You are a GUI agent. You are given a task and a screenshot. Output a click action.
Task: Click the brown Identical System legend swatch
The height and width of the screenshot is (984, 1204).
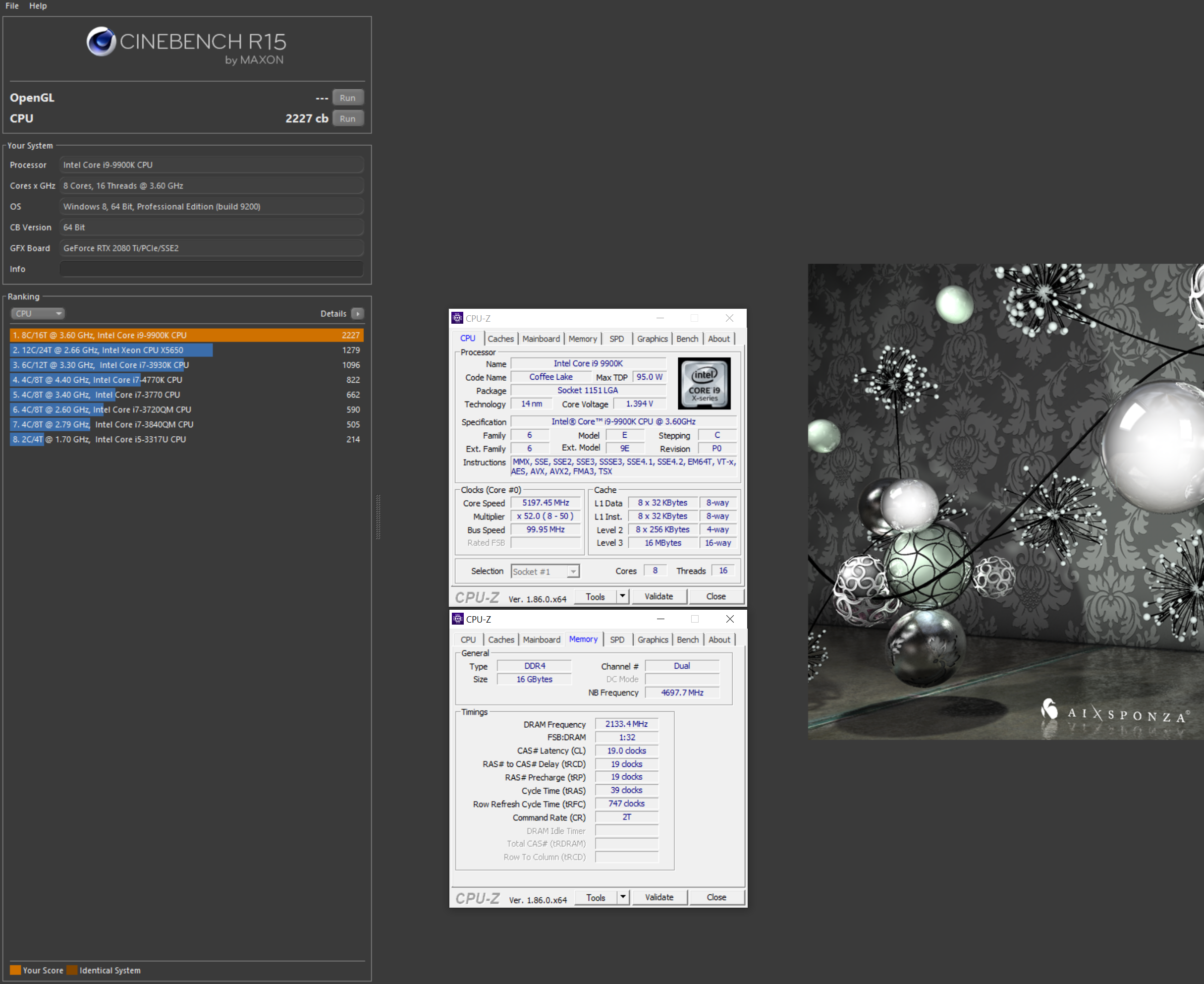[72, 970]
